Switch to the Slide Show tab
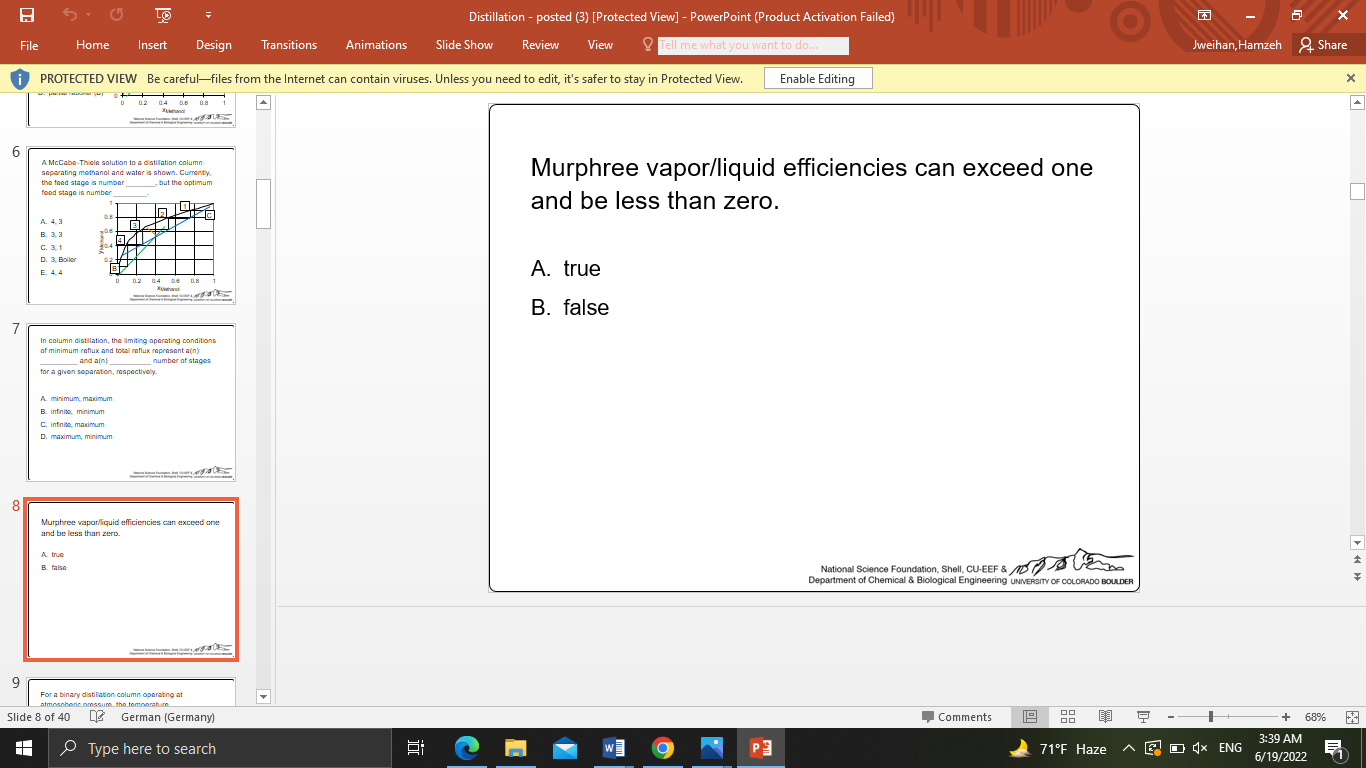The height and width of the screenshot is (768, 1366). coord(464,45)
